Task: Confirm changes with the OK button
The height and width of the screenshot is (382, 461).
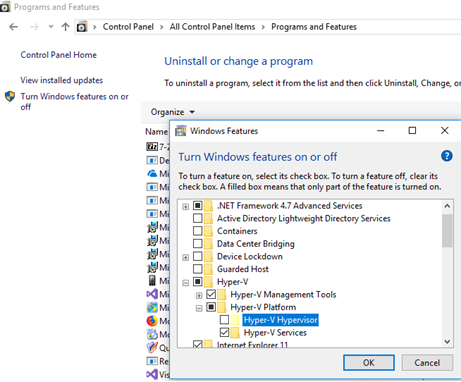Action: click(x=369, y=363)
